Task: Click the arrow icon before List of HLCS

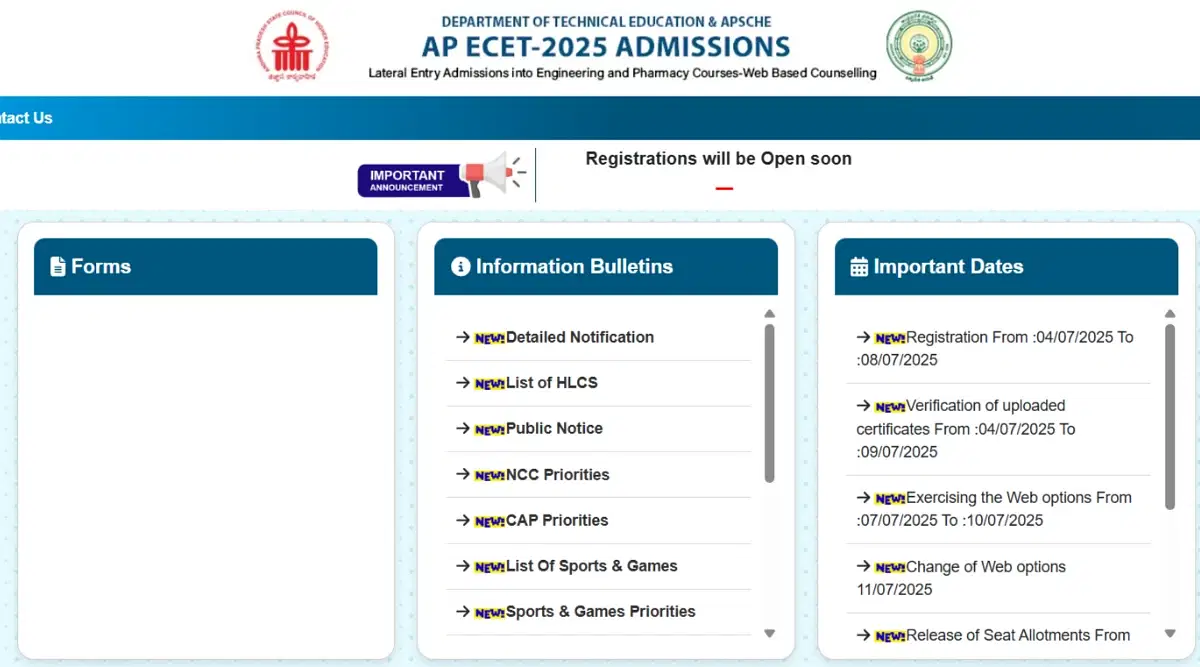Action: 463,383
